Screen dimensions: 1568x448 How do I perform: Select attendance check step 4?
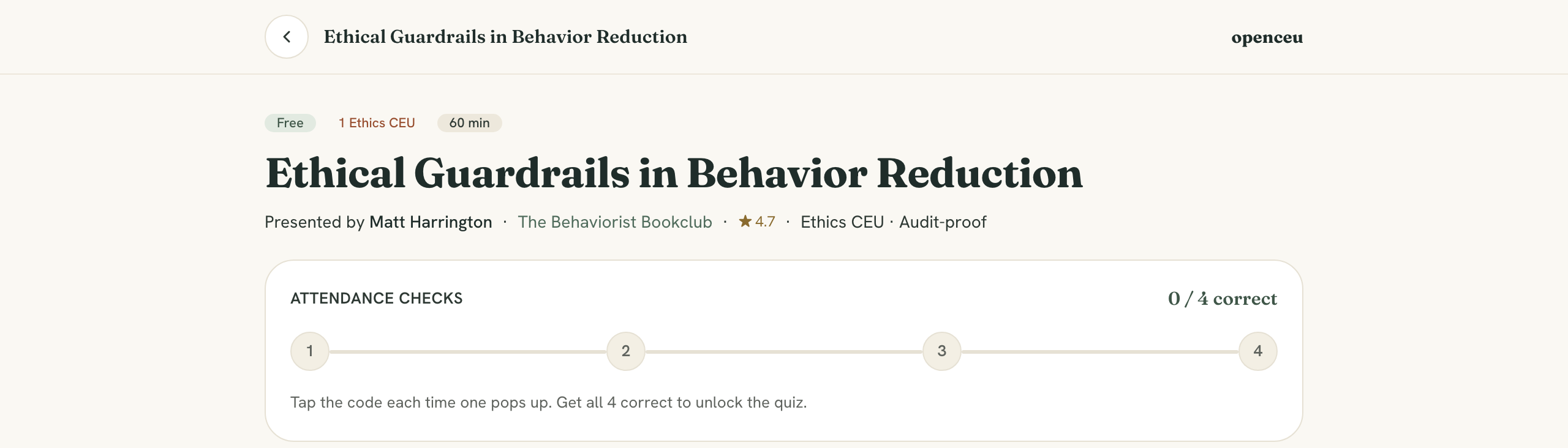pyautogui.click(x=1258, y=351)
